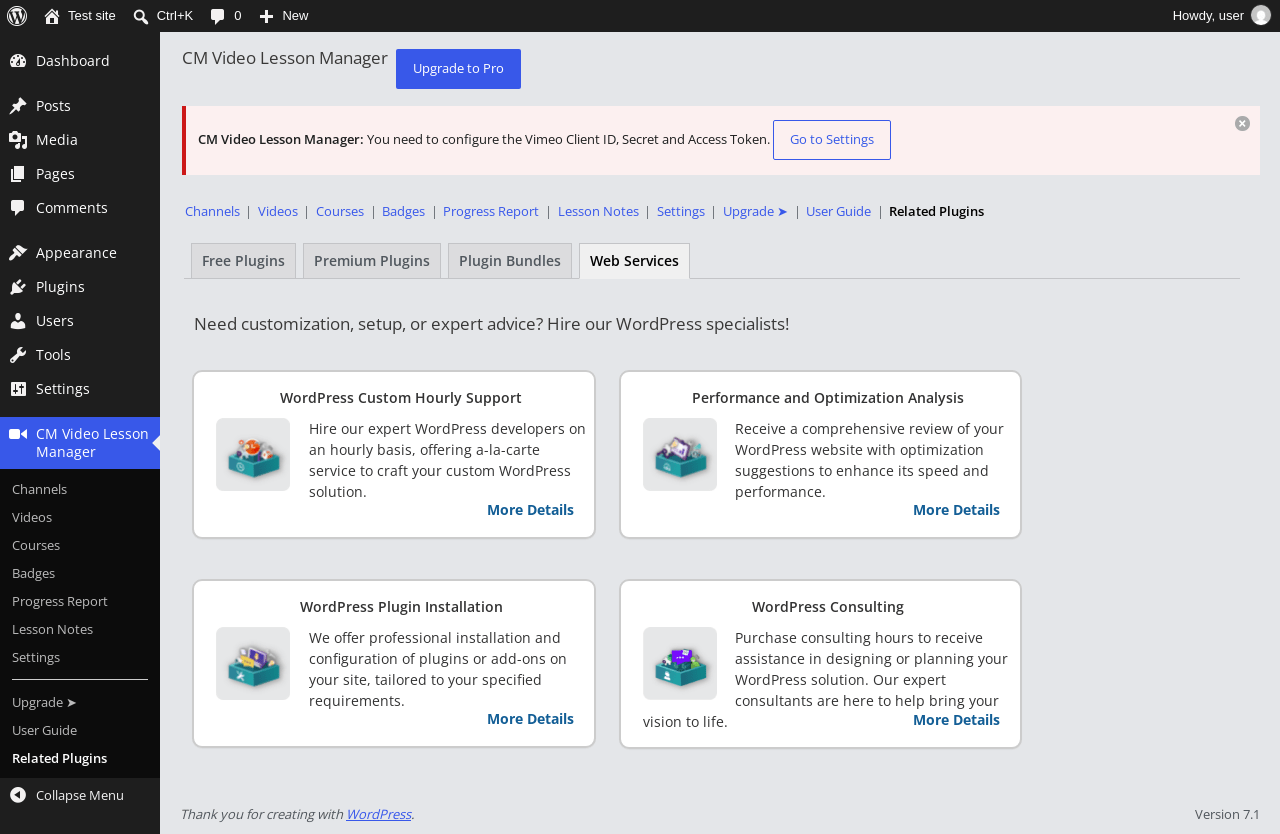Switch to the Premium Plugins tab
This screenshot has height=834, width=1280.
(372, 261)
